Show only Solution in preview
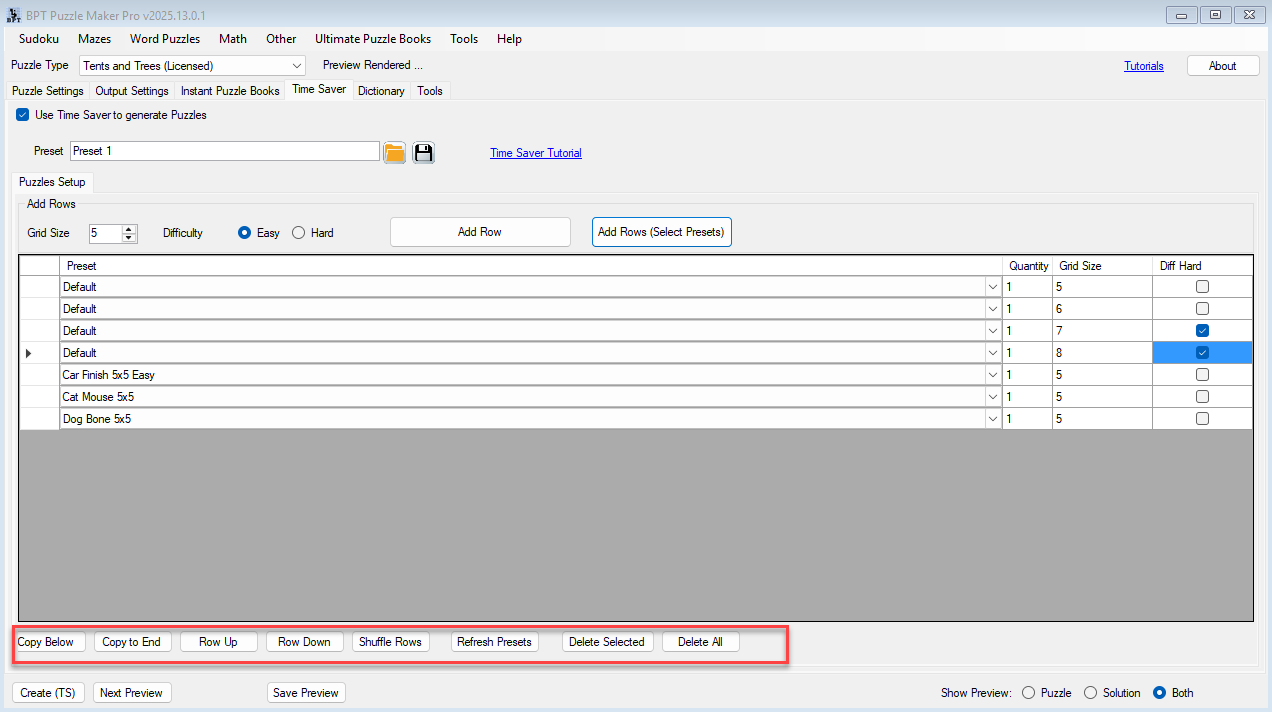The width and height of the screenshot is (1272, 712). [1090, 693]
